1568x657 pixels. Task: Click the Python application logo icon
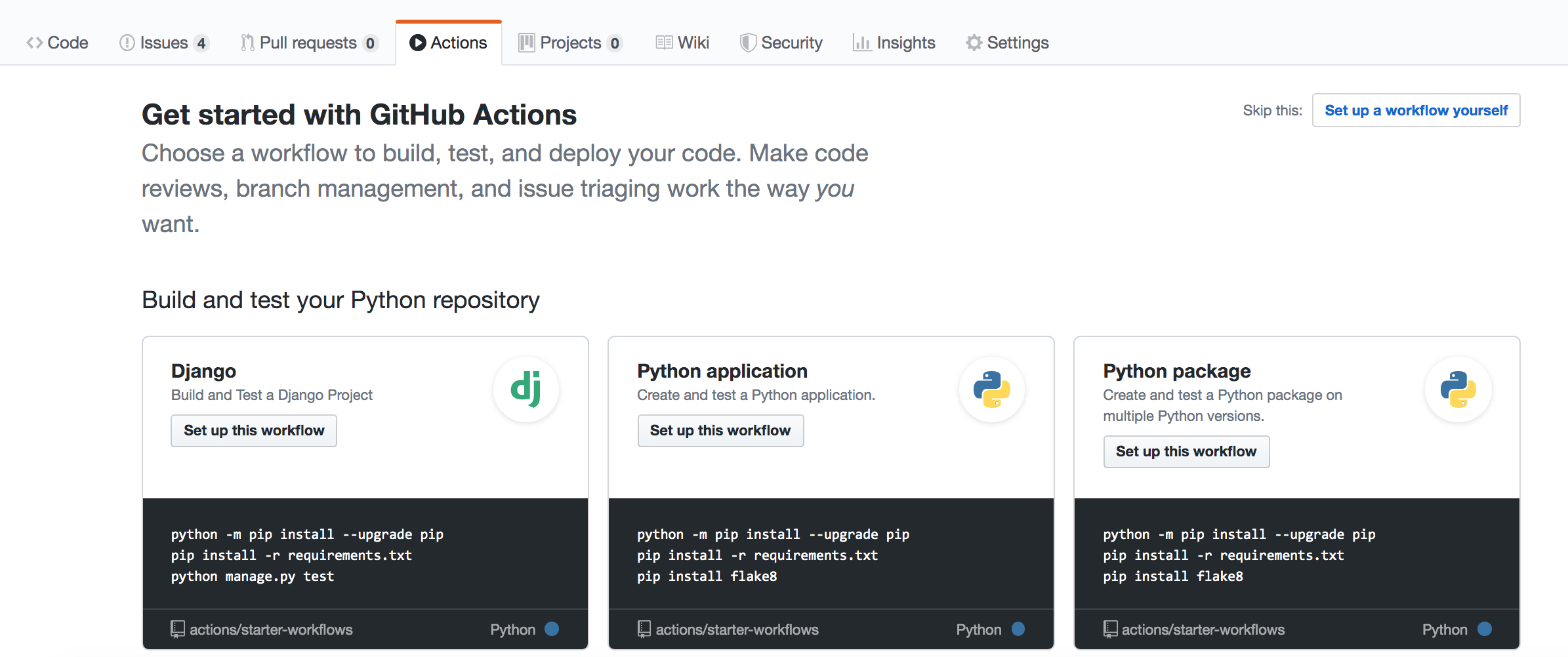point(992,389)
